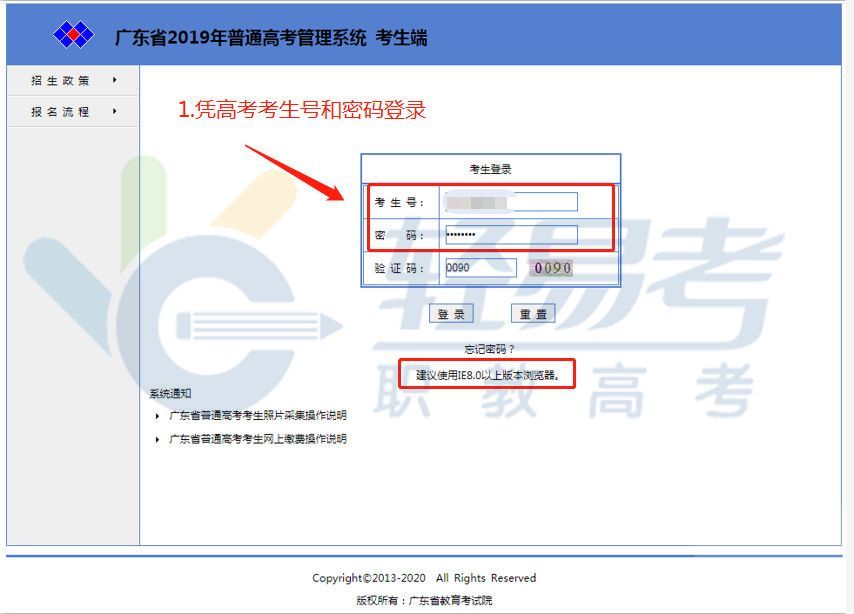Screen dimensions: 854x614
Task: Select the 验证码 text box
Action: coord(480,268)
